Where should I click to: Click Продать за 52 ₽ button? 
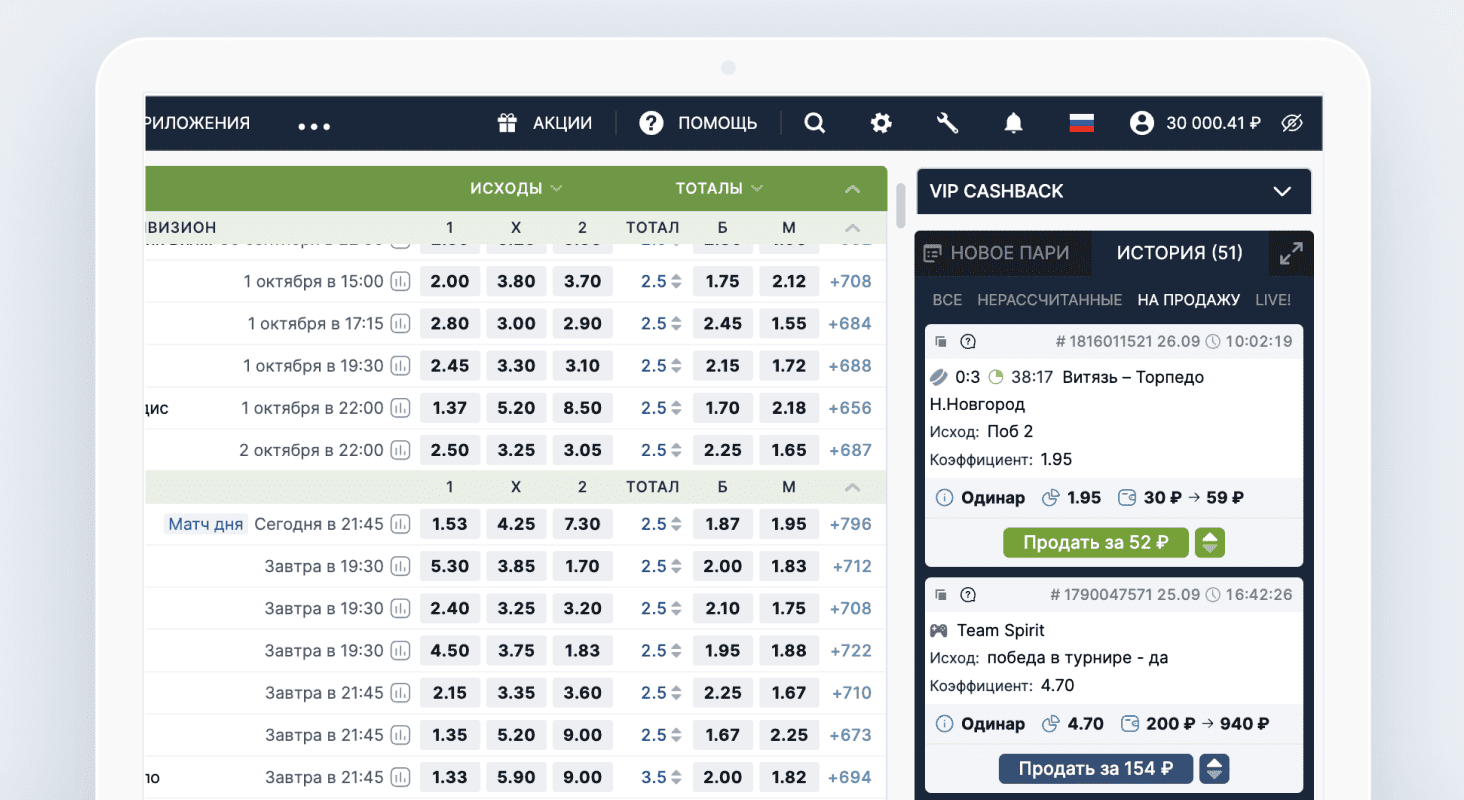click(x=1095, y=543)
